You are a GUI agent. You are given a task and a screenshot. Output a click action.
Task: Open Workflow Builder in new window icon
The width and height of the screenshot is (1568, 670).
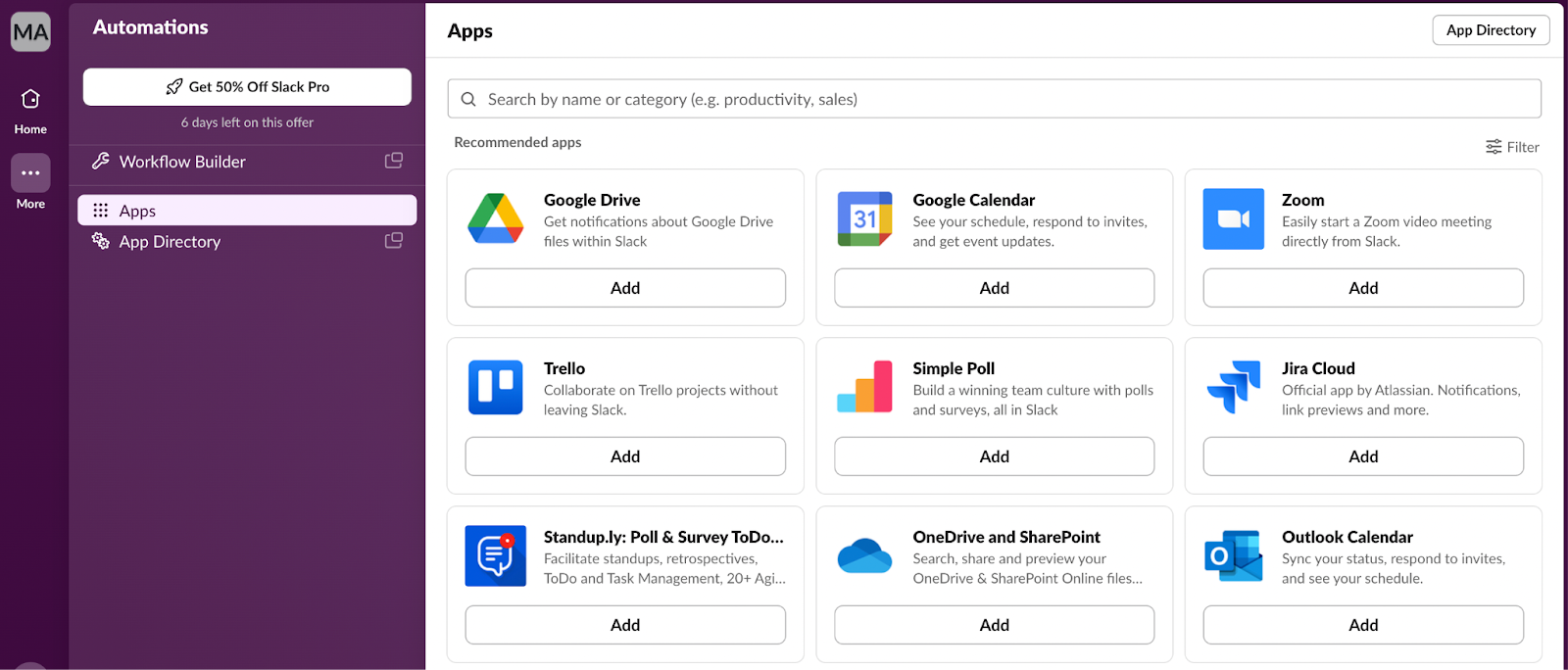[394, 161]
